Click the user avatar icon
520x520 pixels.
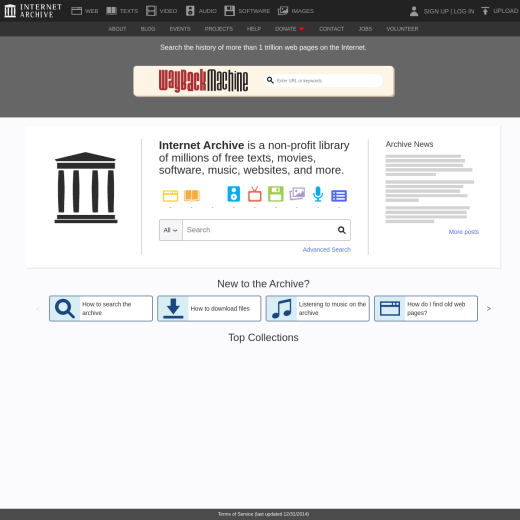tap(414, 11)
